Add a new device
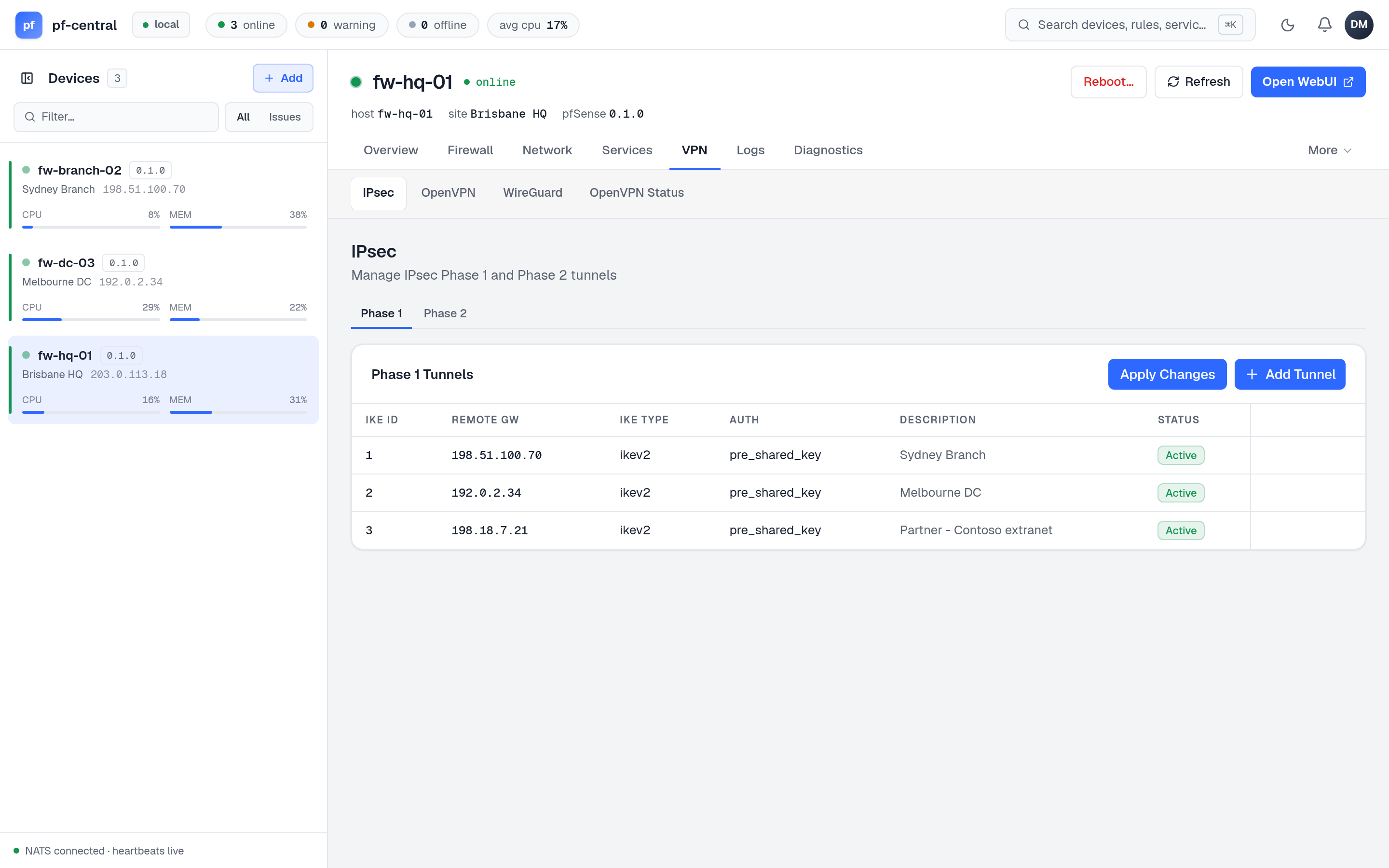The height and width of the screenshot is (868, 1389). 283,78
